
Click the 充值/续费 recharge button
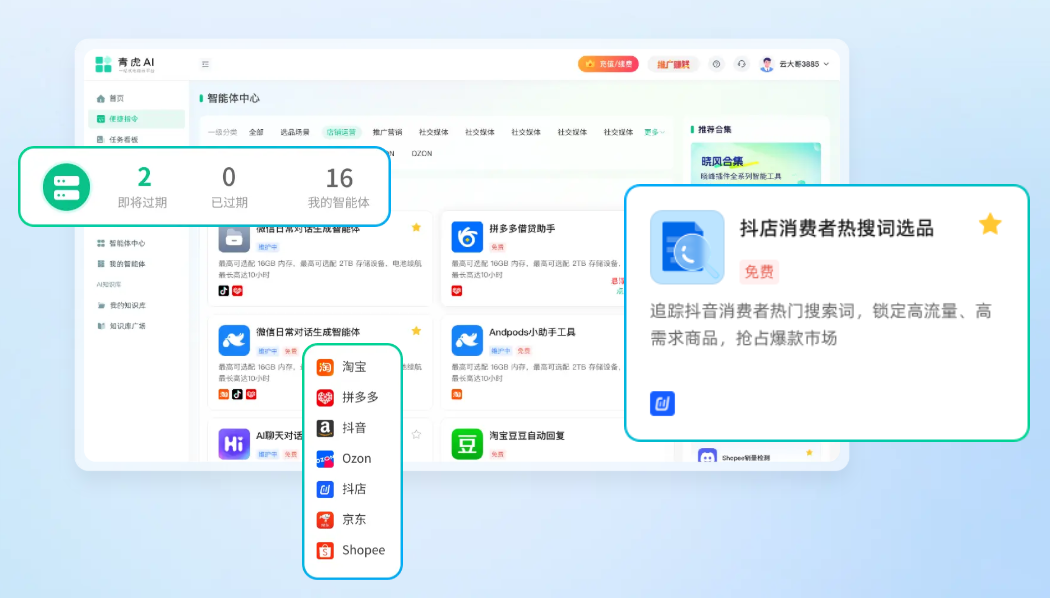click(x=608, y=64)
